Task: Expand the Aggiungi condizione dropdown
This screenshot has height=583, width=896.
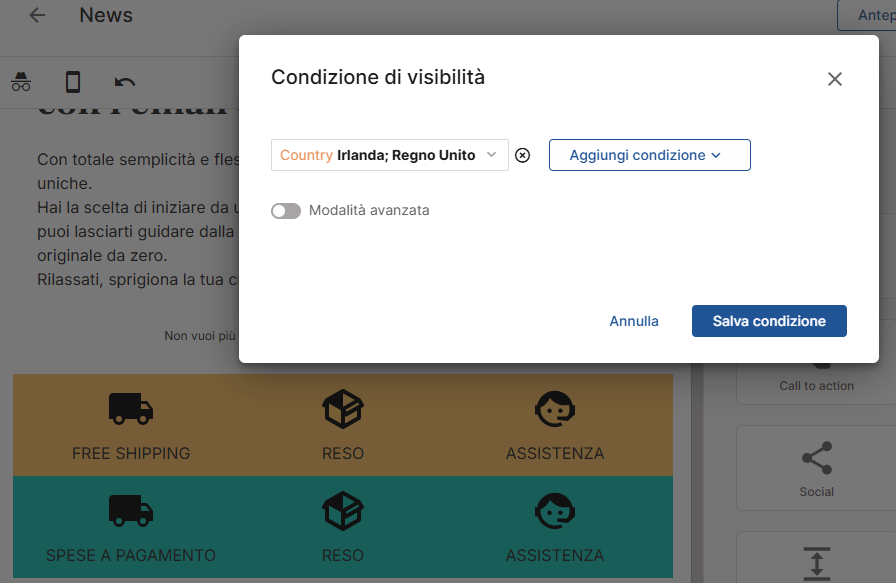Action: pyautogui.click(x=649, y=155)
